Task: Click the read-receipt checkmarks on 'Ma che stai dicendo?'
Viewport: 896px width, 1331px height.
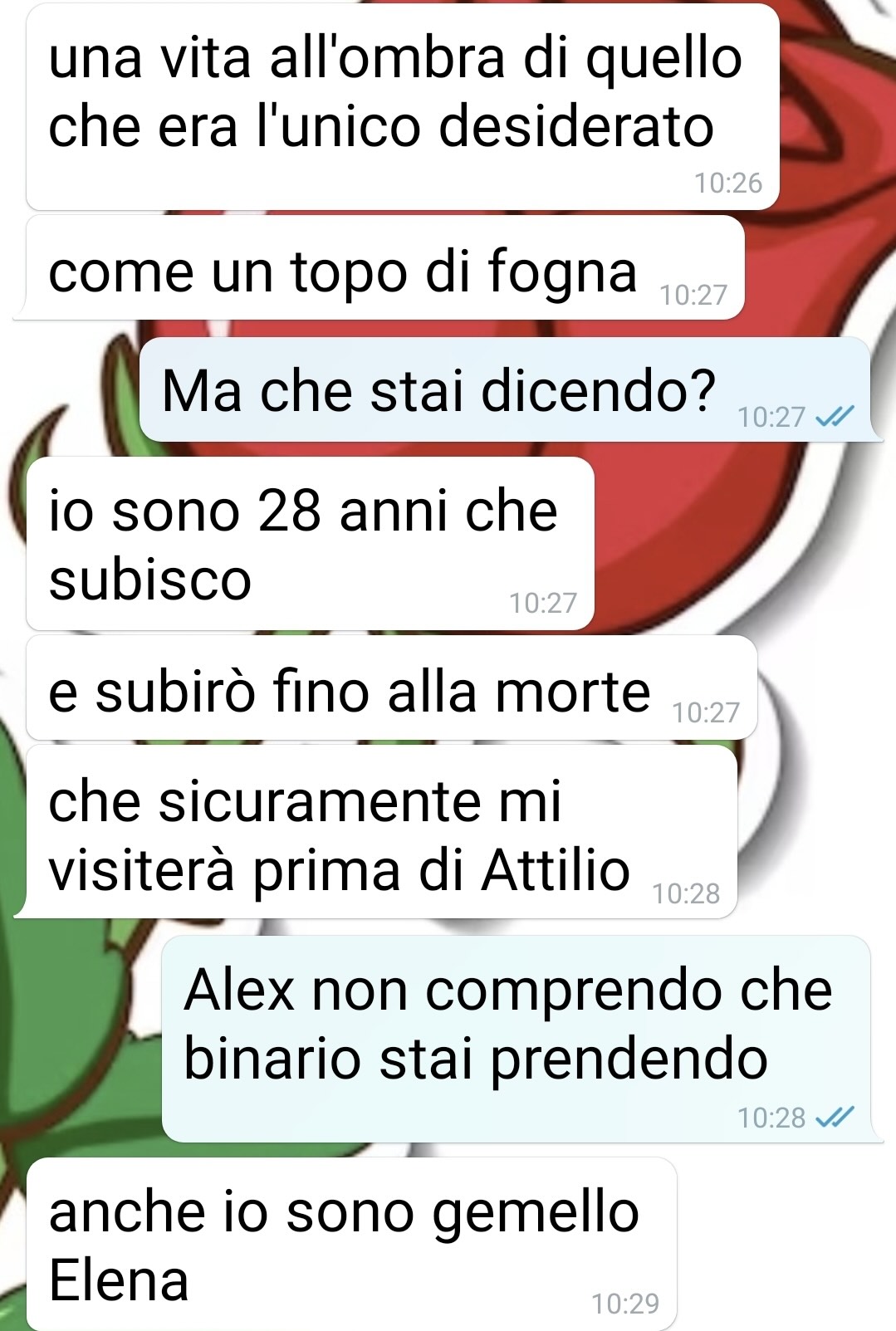Action: coord(835,417)
